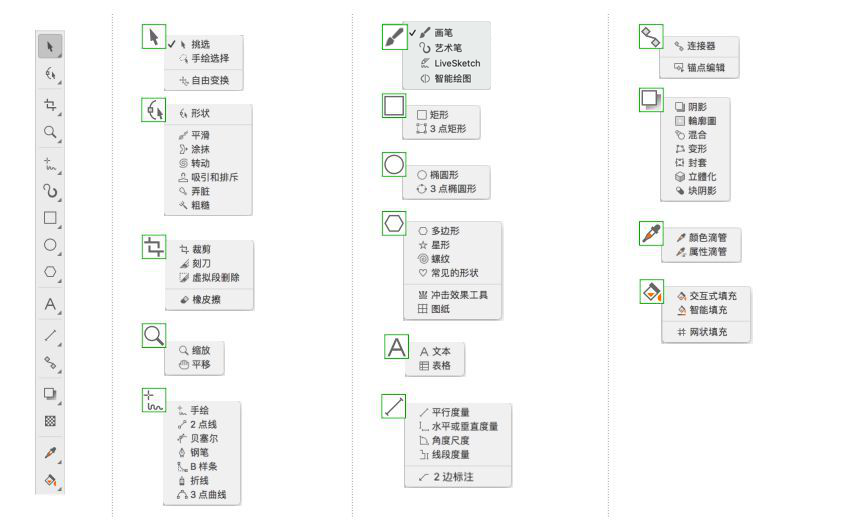This screenshot has height=528, width=864.
Task: Select 网状填充 from fill flyout
Action: (x=708, y=332)
